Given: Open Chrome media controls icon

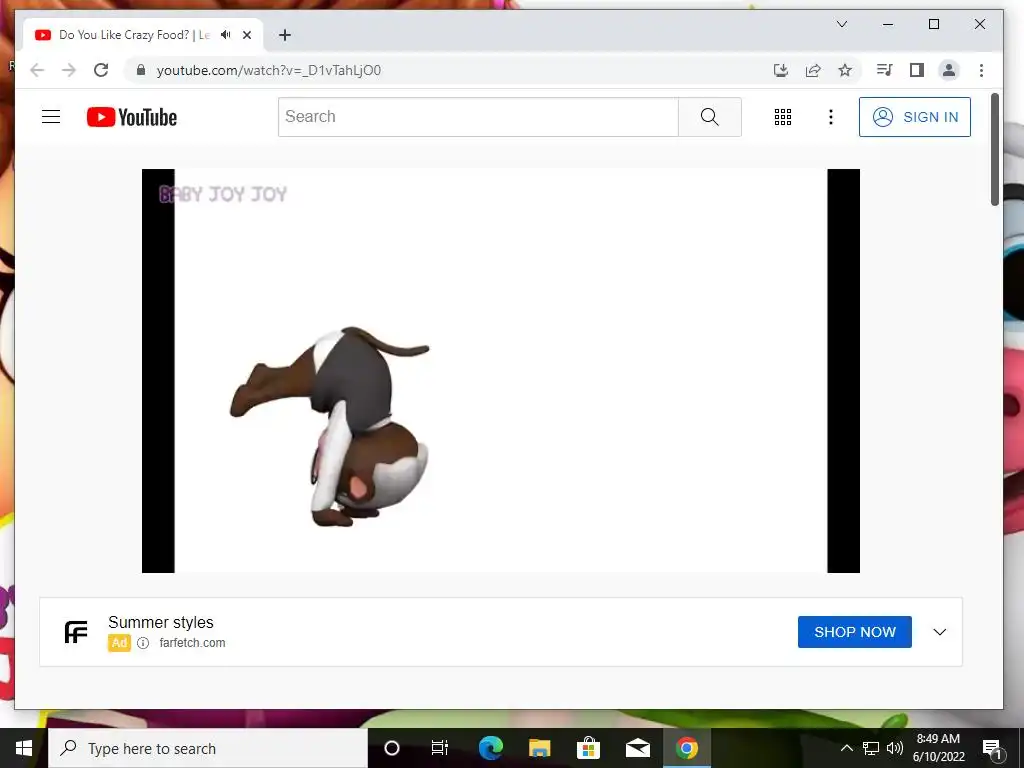Looking at the screenshot, I should click(x=884, y=70).
